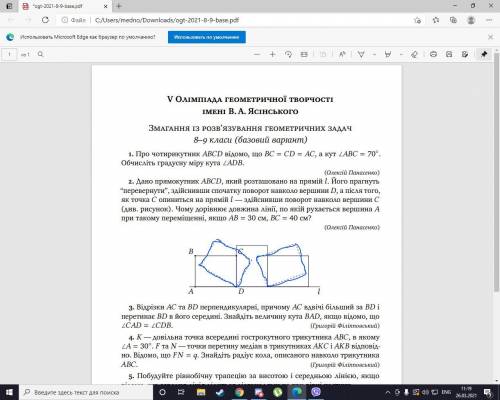Print the PDF document
The height and width of the screenshot is (400, 500).
(433, 54)
